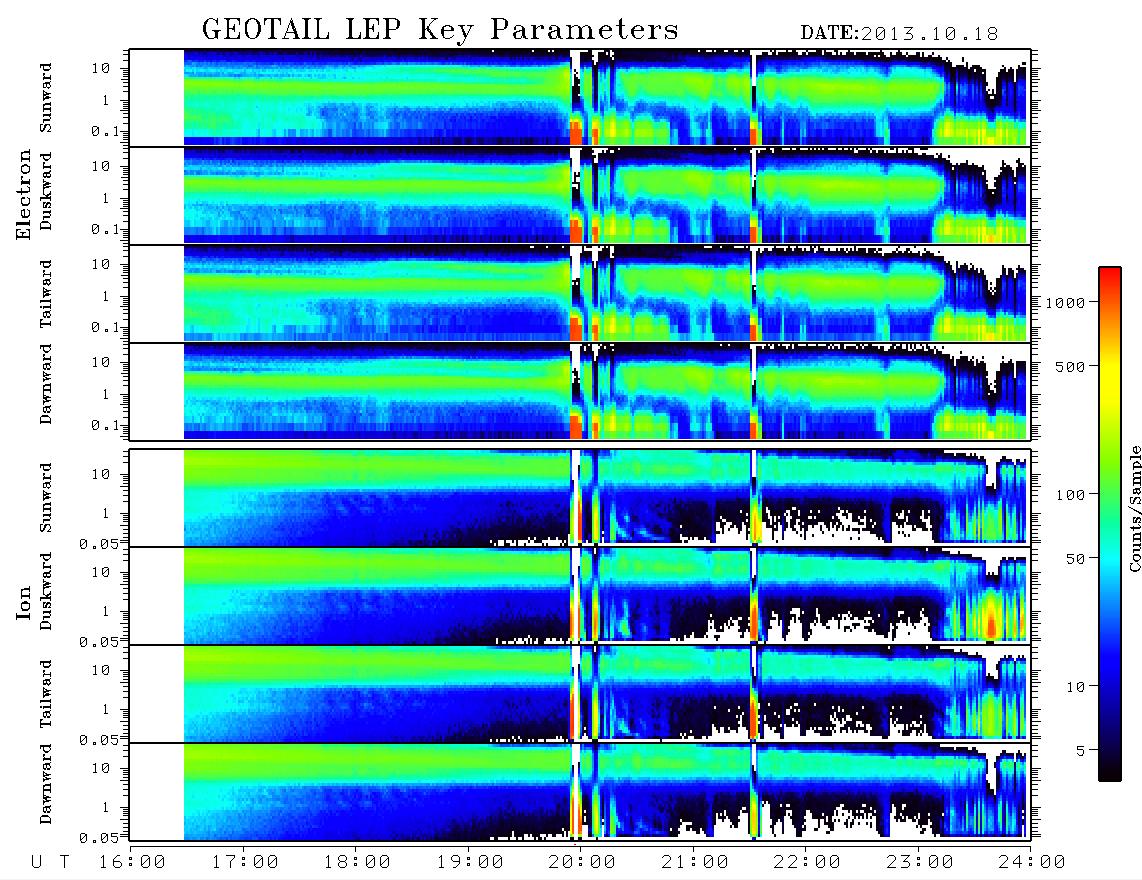Click the "Duskward" label of the Electron group

tap(46, 192)
